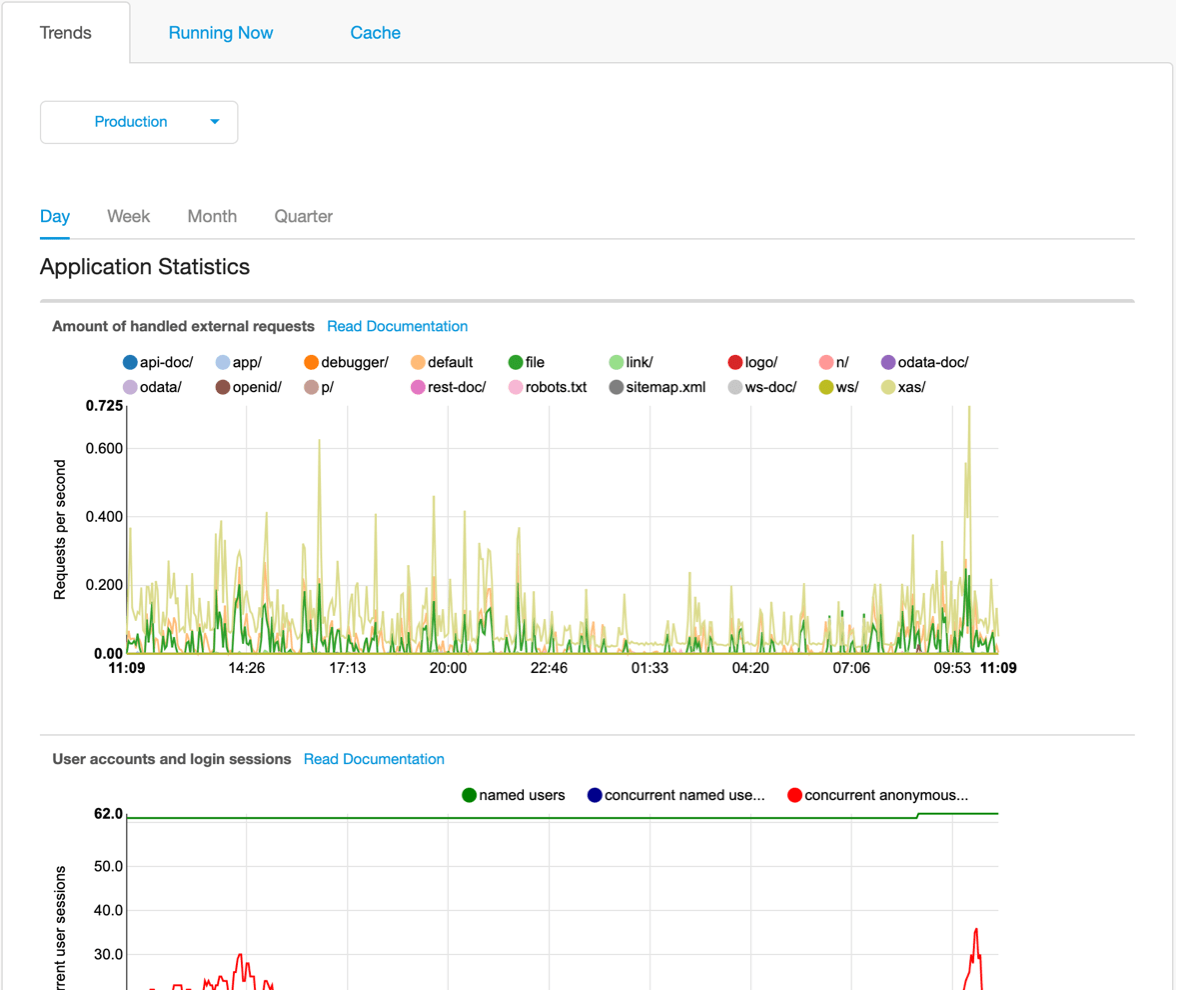The width and height of the screenshot is (1177, 990).
Task: Open Read Documentation for user accounts
Action: coord(374,760)
